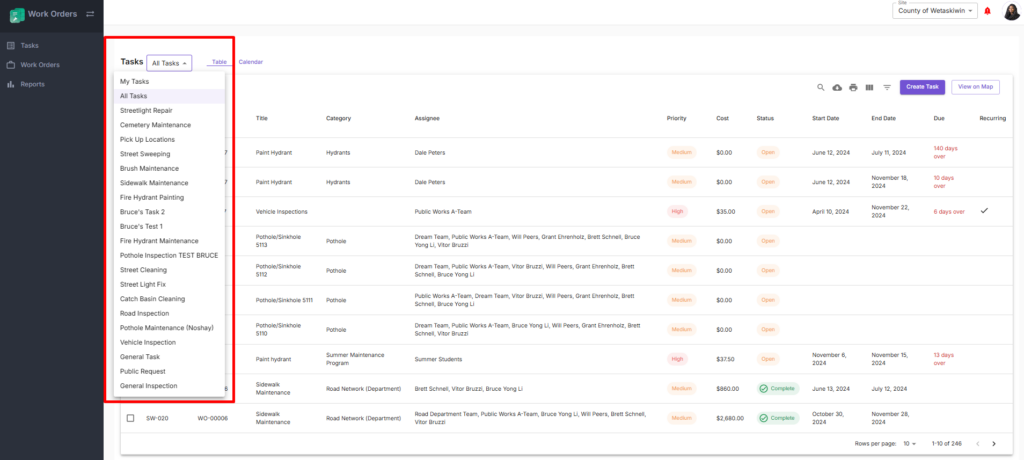Click the cloud download icon
1024x460 pixels.
click(837, 87)
